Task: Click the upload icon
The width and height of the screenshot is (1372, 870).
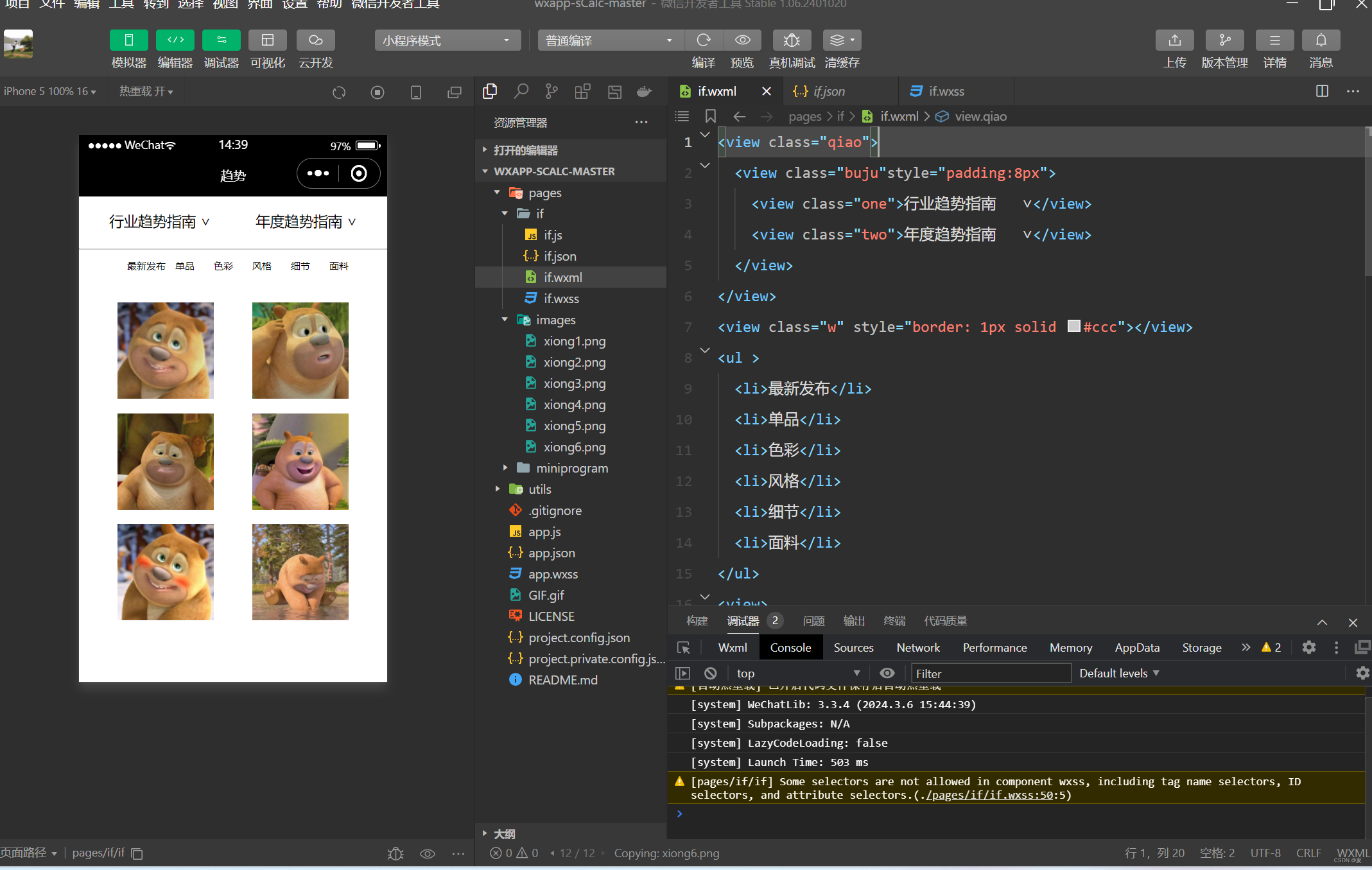Action: click(x=1175, y=40)
